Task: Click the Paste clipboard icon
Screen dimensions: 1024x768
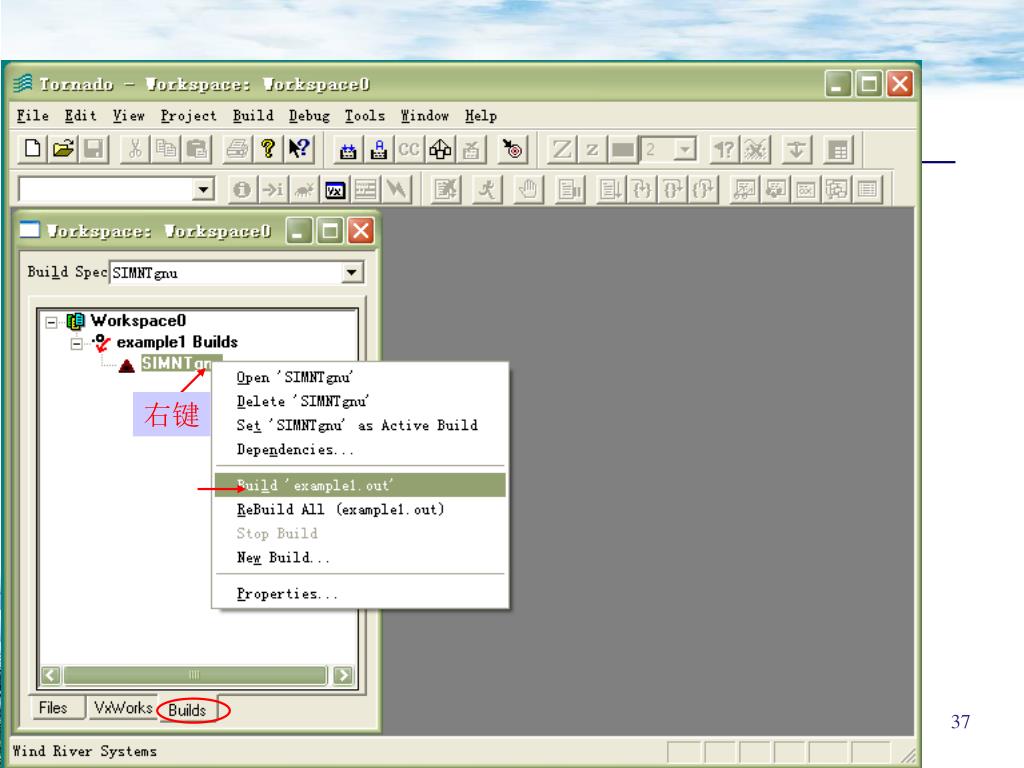Action: (x=196, y=150)
